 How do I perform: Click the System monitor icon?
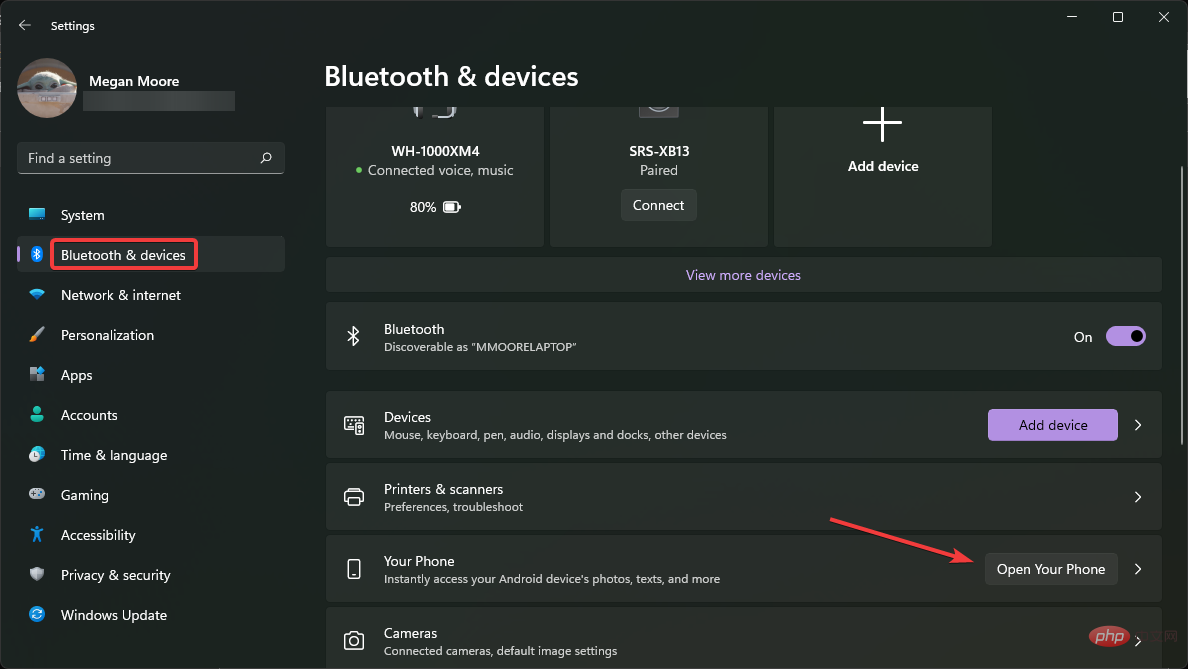[x=36, y=214]
